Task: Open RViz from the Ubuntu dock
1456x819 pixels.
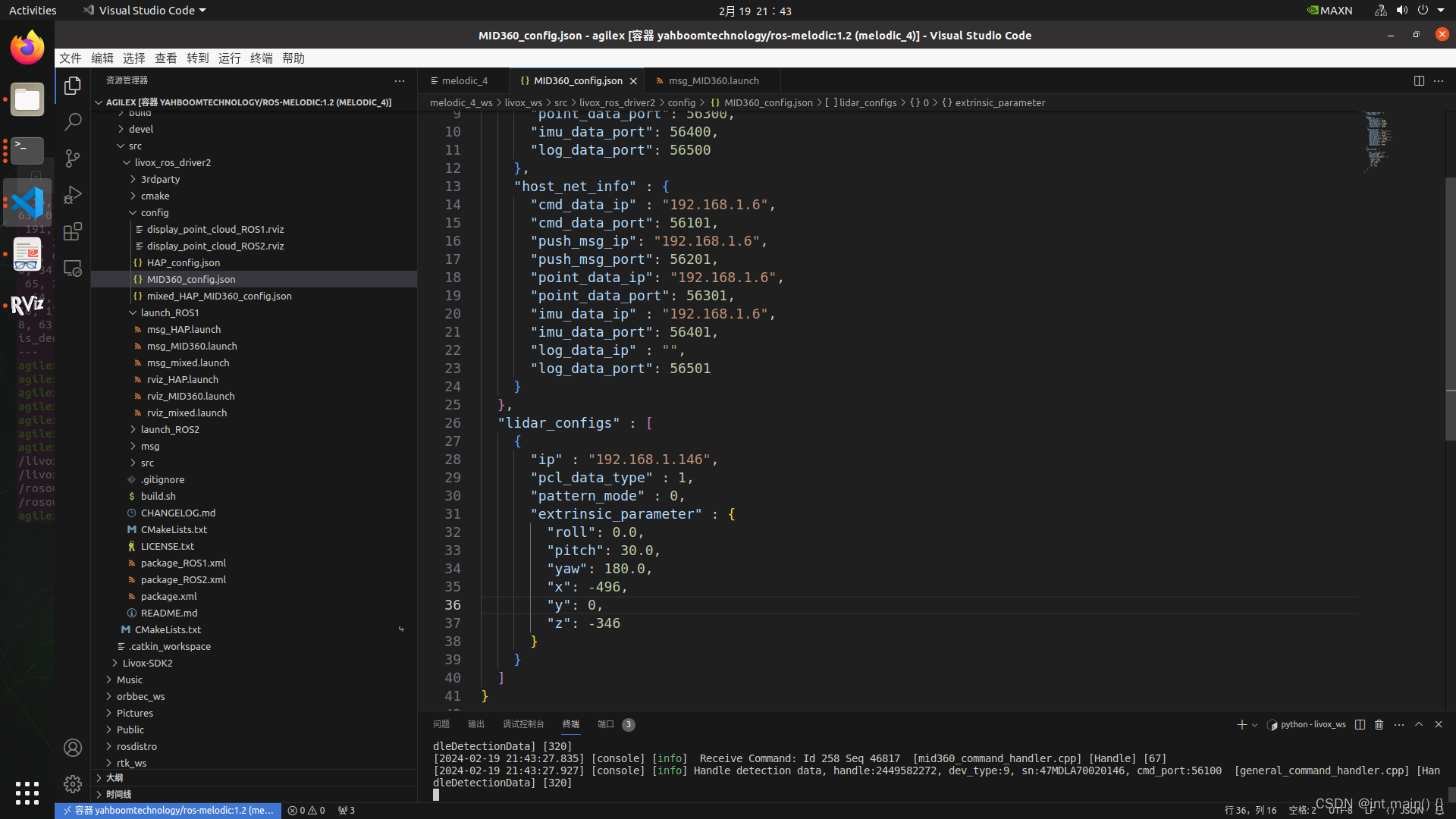Action: tap(27, 306)
